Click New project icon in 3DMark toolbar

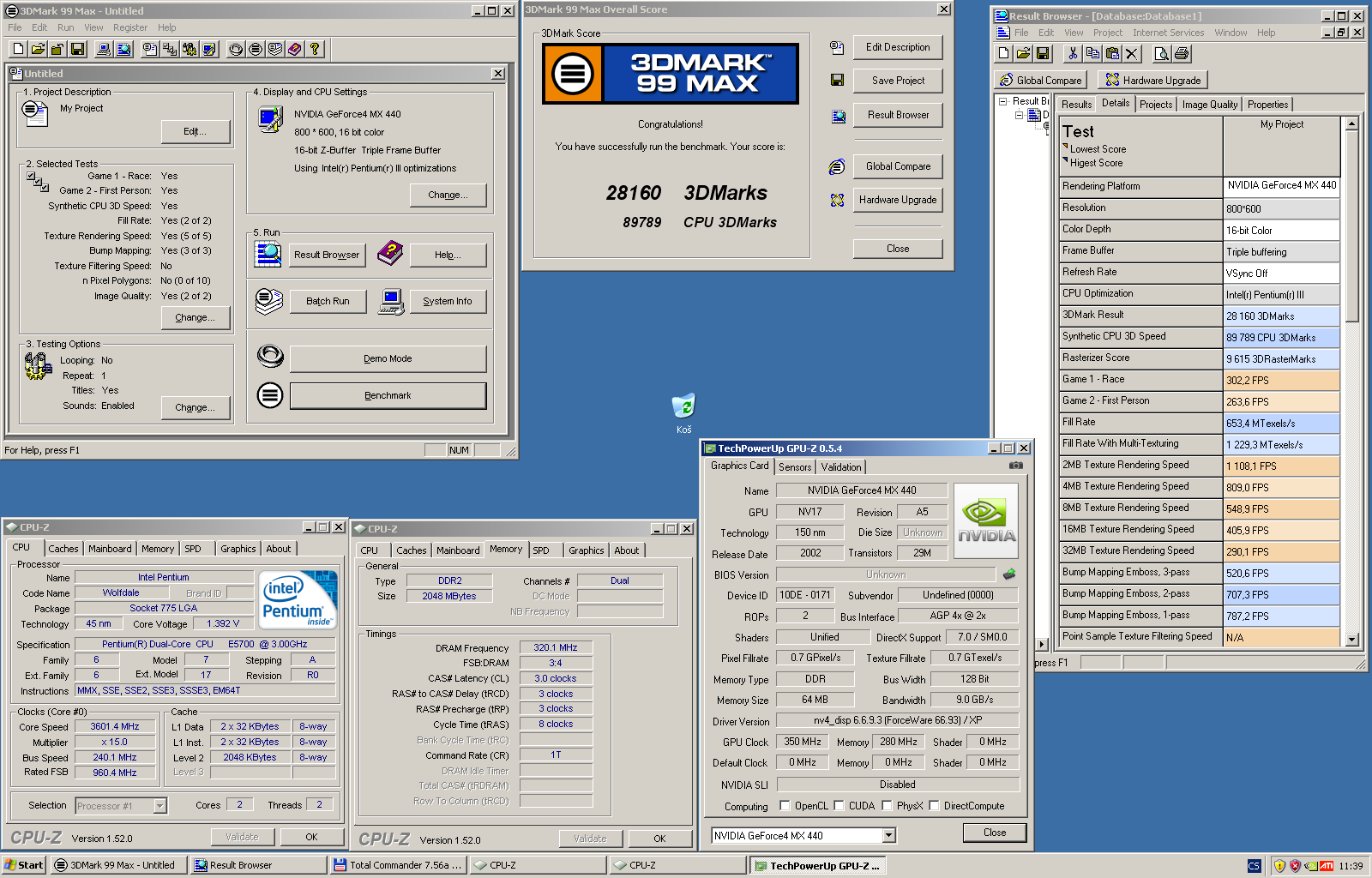coord(18,49)
